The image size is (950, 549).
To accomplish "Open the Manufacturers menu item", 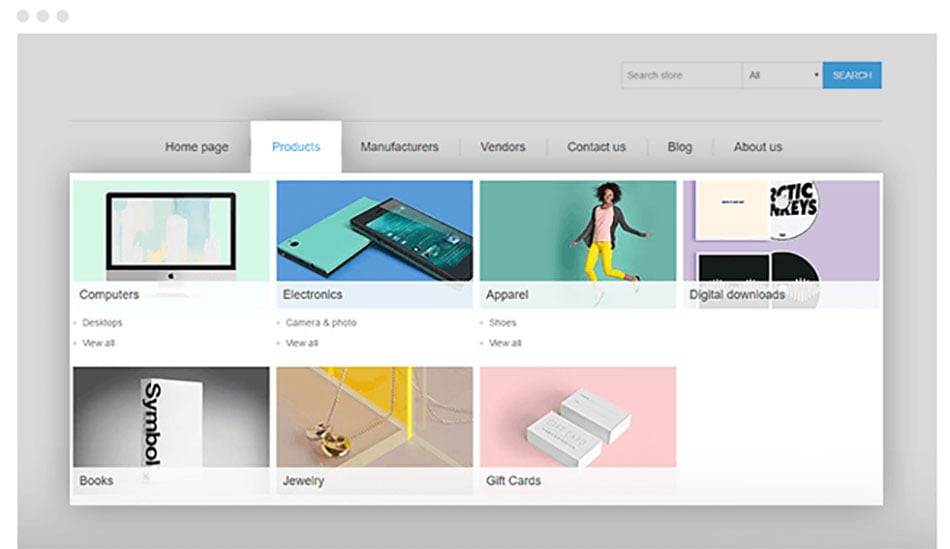I will coord(399,147).
